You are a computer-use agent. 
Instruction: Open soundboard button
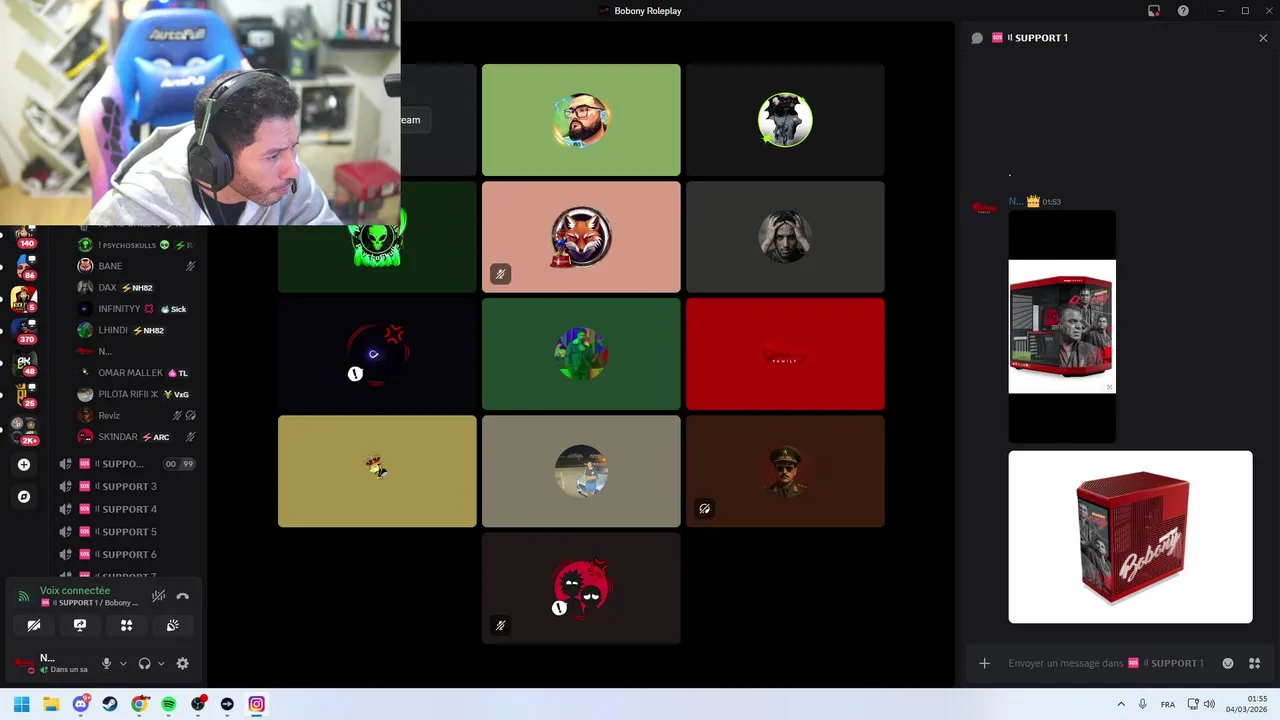click(172, 625)
